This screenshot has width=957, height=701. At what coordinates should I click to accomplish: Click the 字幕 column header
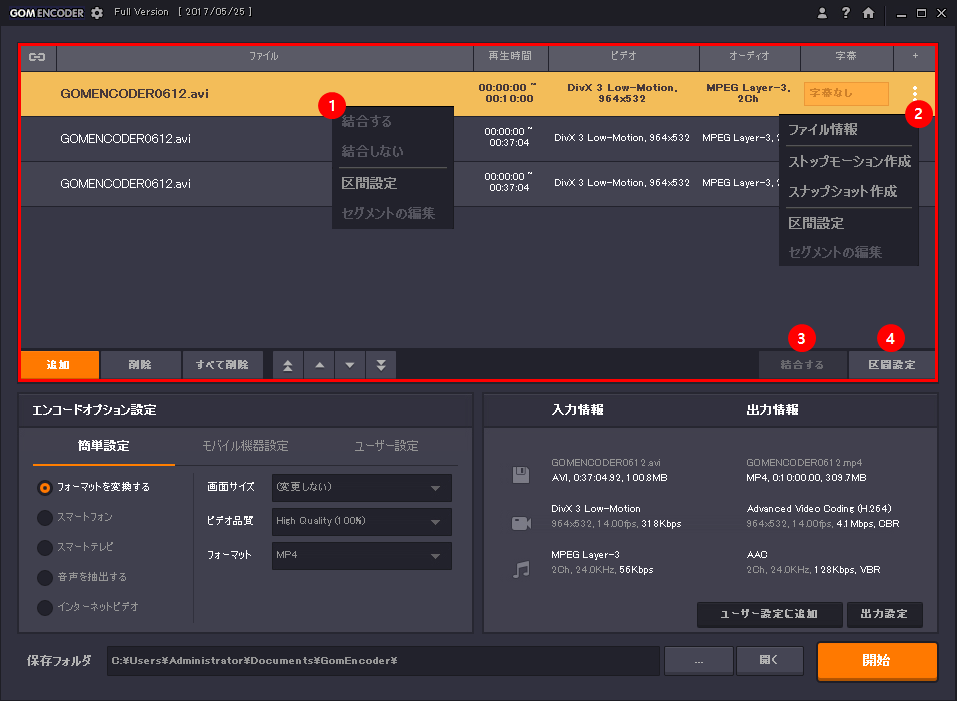pyautogui.click(x=846, y=56)
